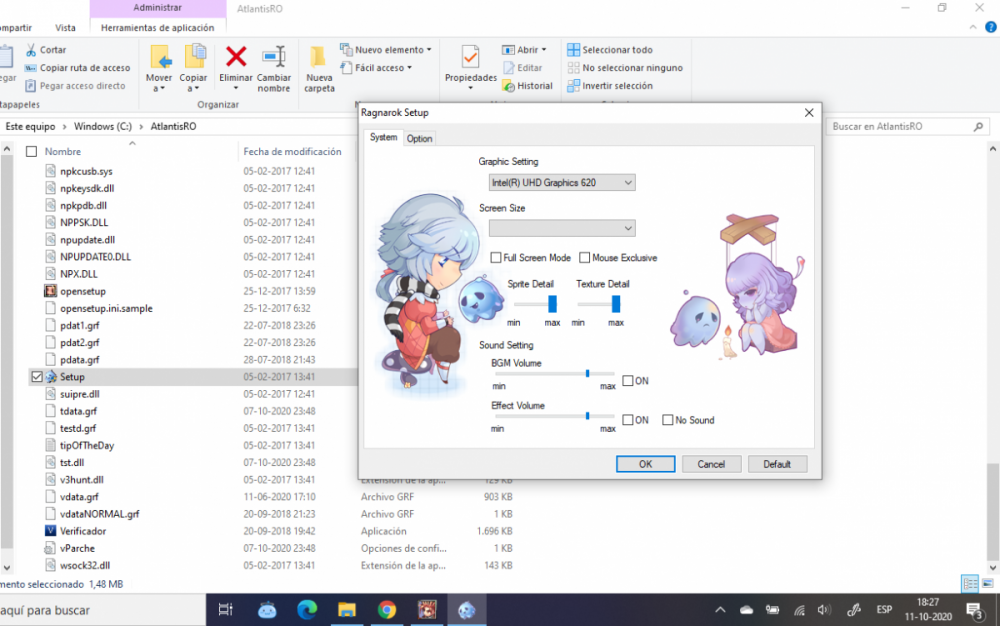The width and height of the screenshot is (1000, 626).
Task: Click the Eliminar red X icon
Action: 236,57
